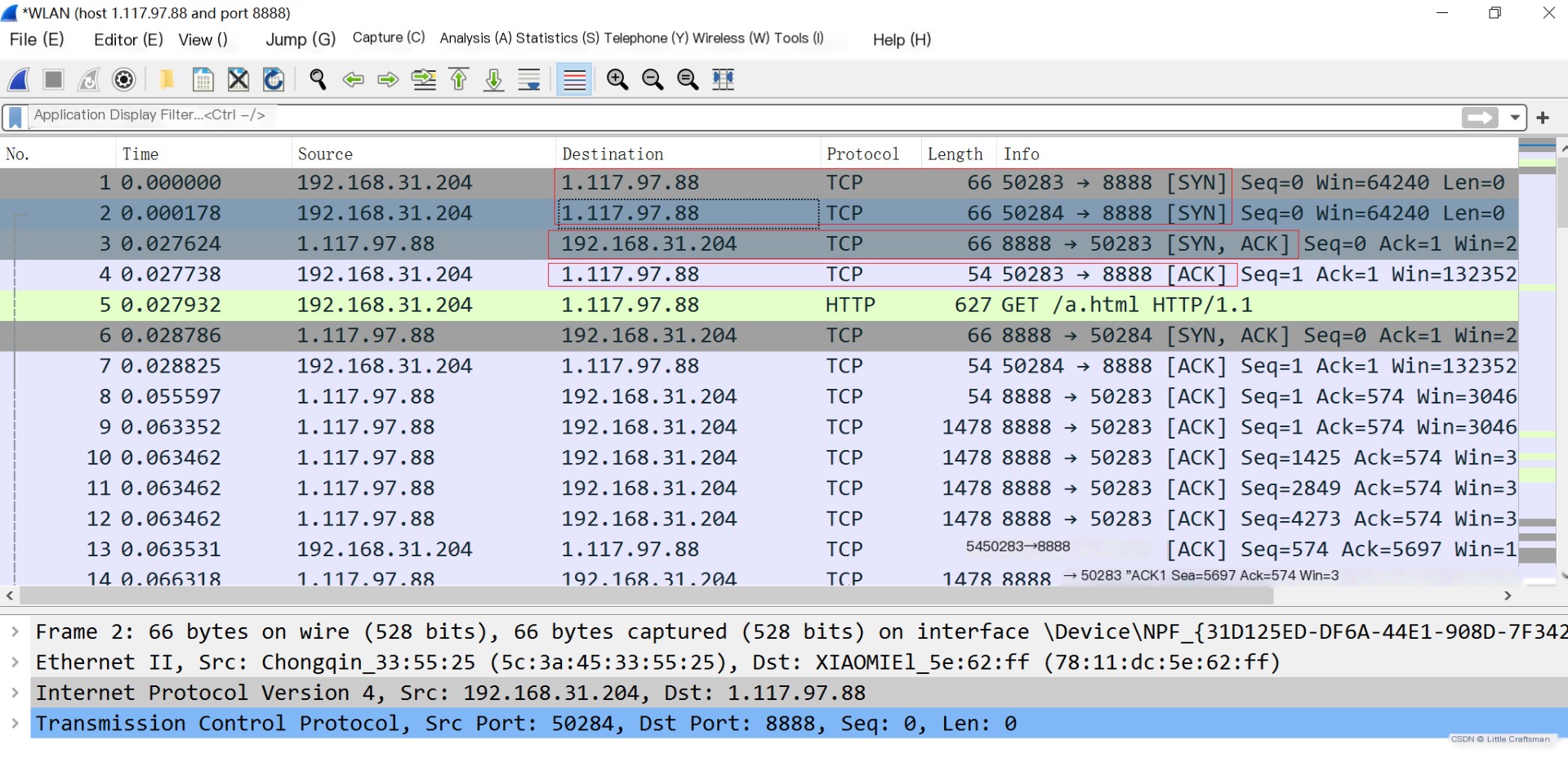Open the Statistics menu
Screen dimensions: 1568x758
558,38
